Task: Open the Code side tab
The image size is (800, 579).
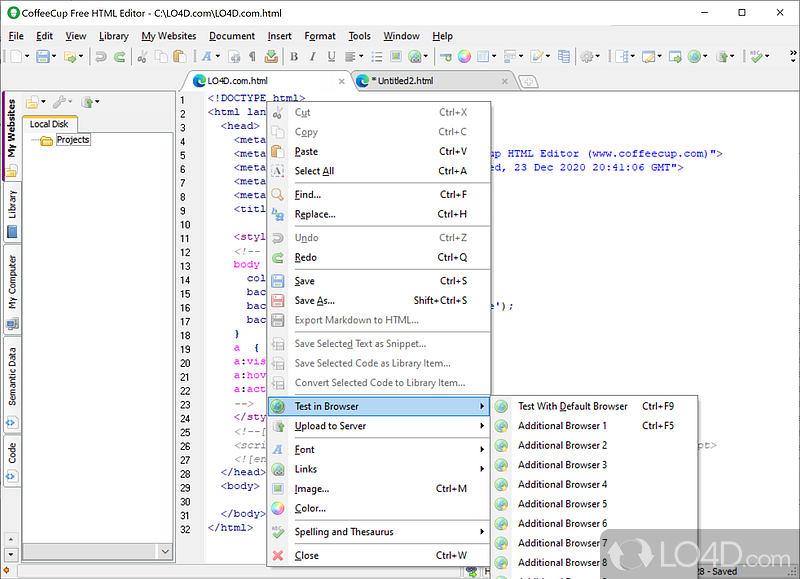Action: [x=12, y=461]
